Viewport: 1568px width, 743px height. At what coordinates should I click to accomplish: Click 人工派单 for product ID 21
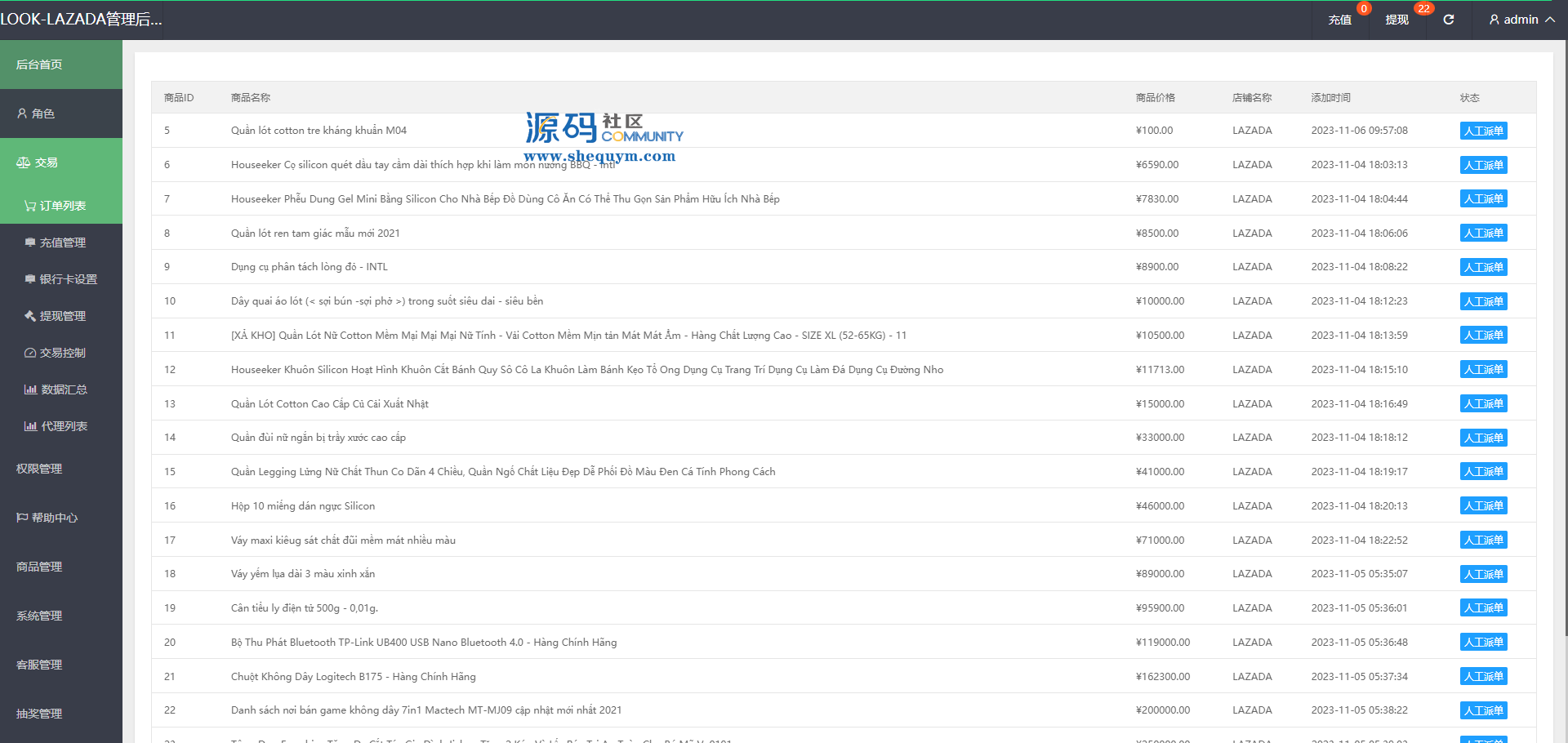[1483, 676]
